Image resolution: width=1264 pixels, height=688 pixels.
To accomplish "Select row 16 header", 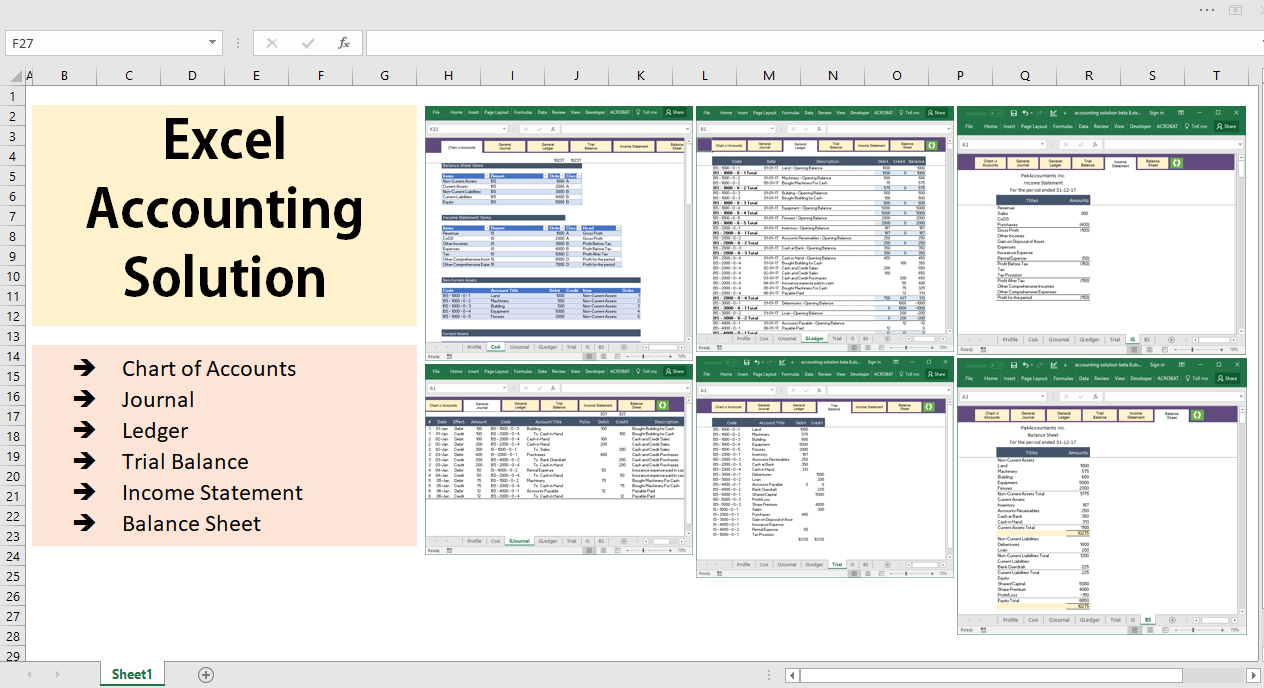I will [x=13, y=397].
